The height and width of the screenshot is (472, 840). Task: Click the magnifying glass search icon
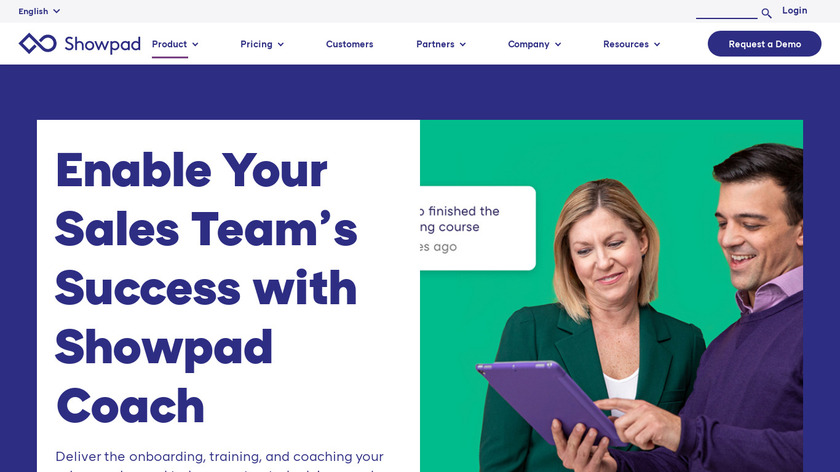click(766, 13)
